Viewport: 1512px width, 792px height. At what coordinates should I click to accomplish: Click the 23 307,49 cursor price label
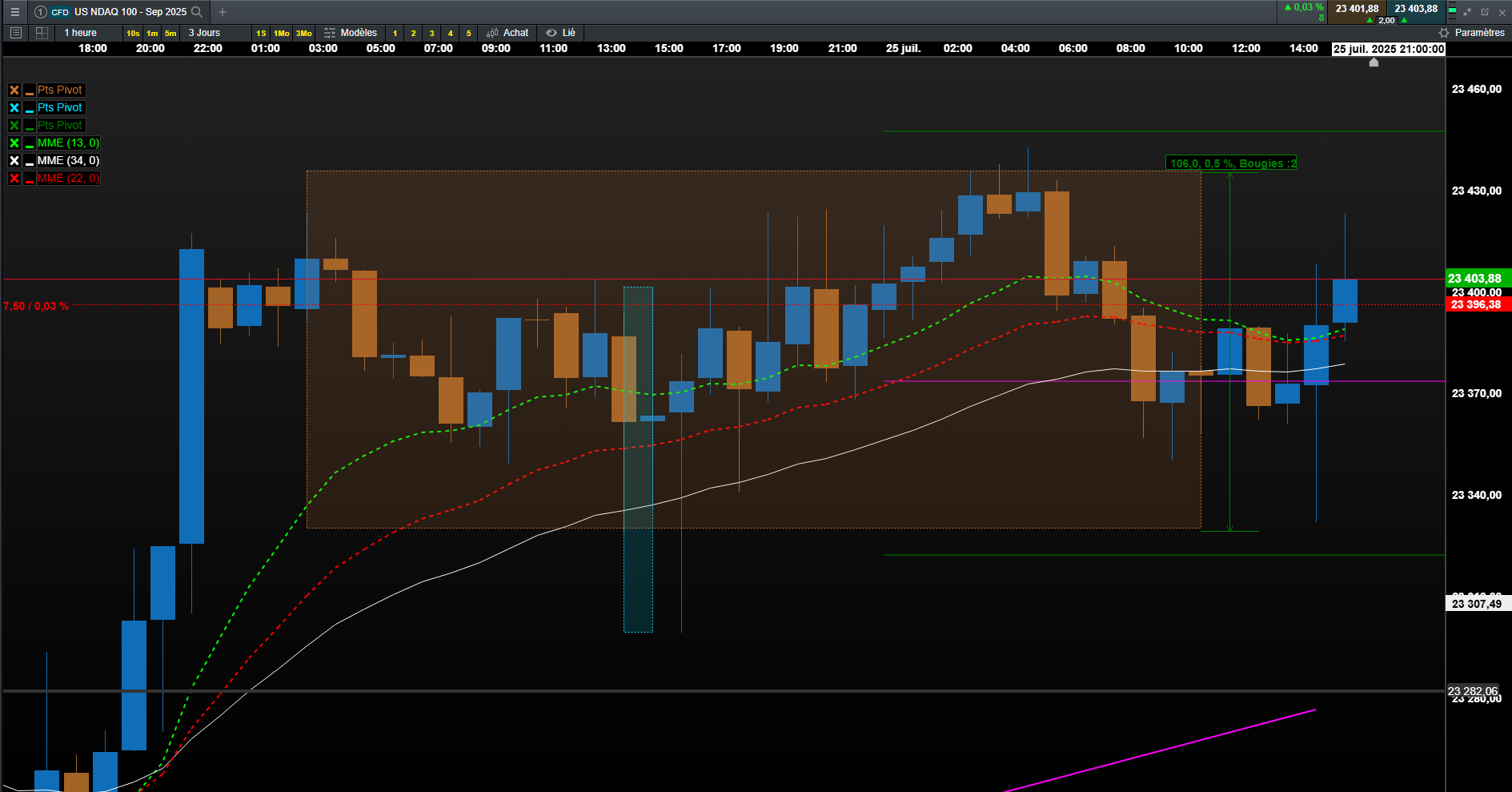pyautogui.click(x=1478, y=604)
